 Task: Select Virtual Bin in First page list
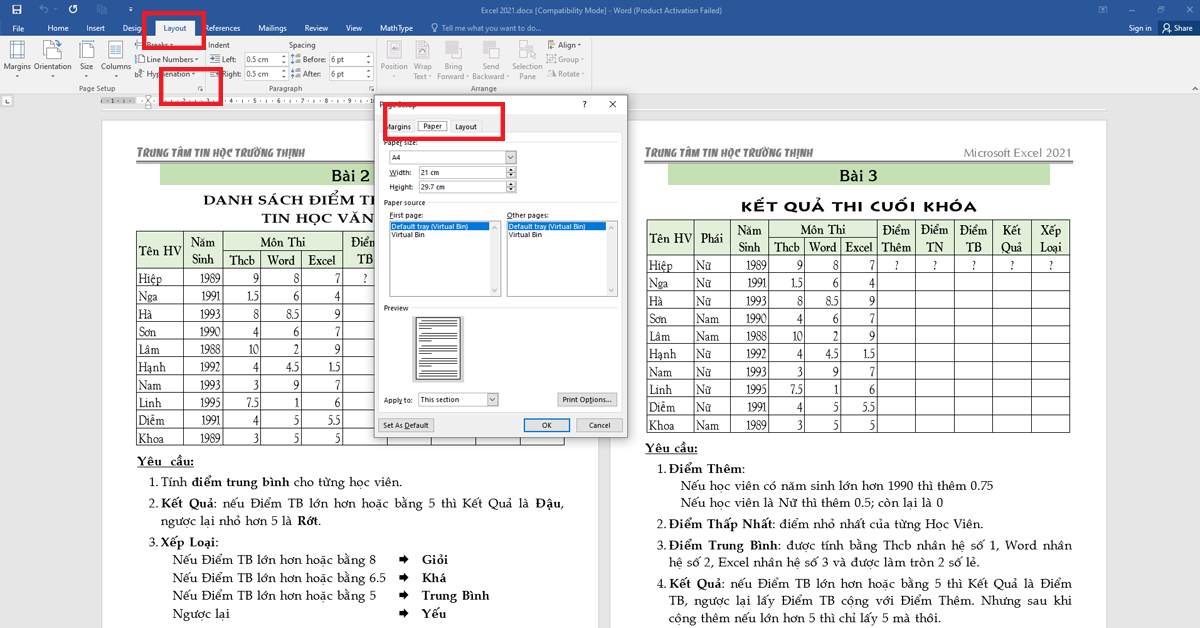coord(408,235)
